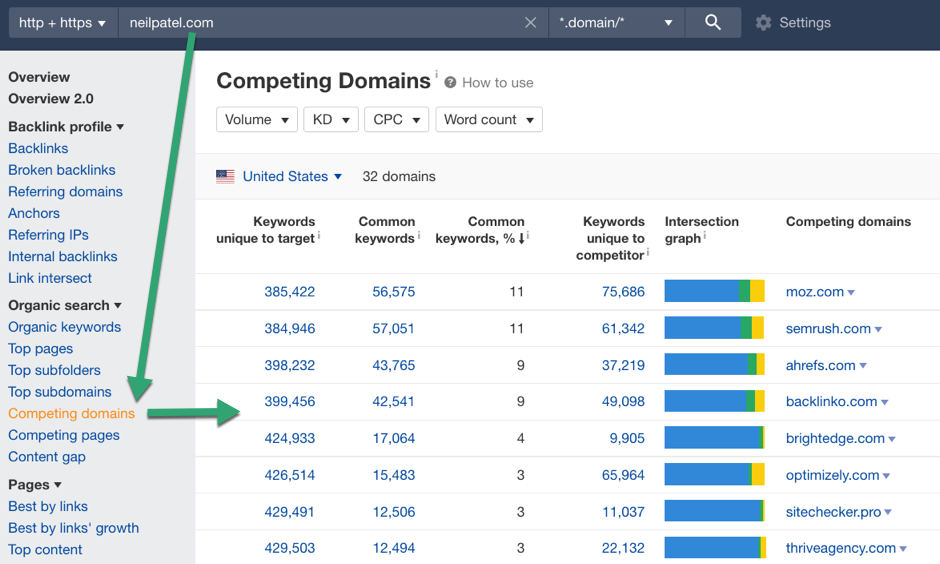
Task: Expand the optimizely.com dropdown arrow
Action: [x=886, y=476]
